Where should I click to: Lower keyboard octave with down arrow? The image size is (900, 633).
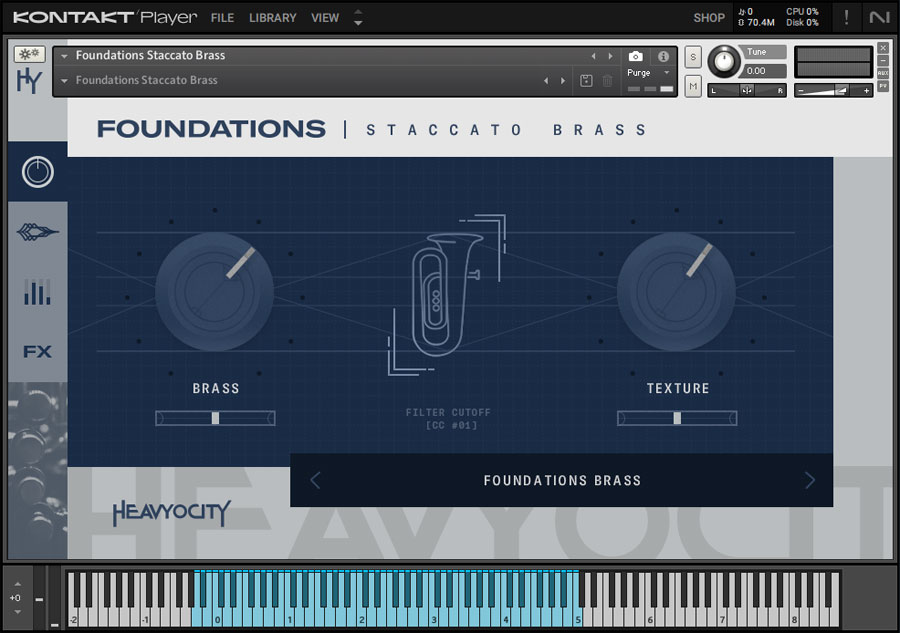click(18, 612)
